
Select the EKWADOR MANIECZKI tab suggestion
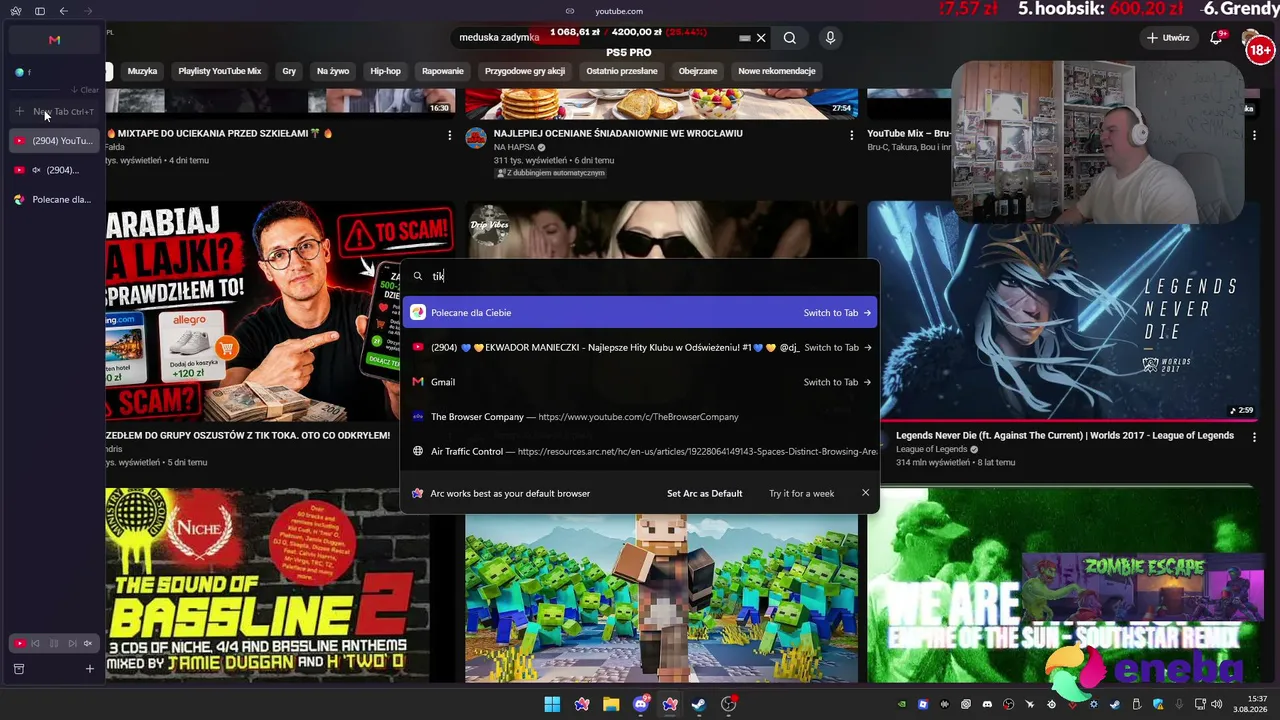click(x=640, y=347)
